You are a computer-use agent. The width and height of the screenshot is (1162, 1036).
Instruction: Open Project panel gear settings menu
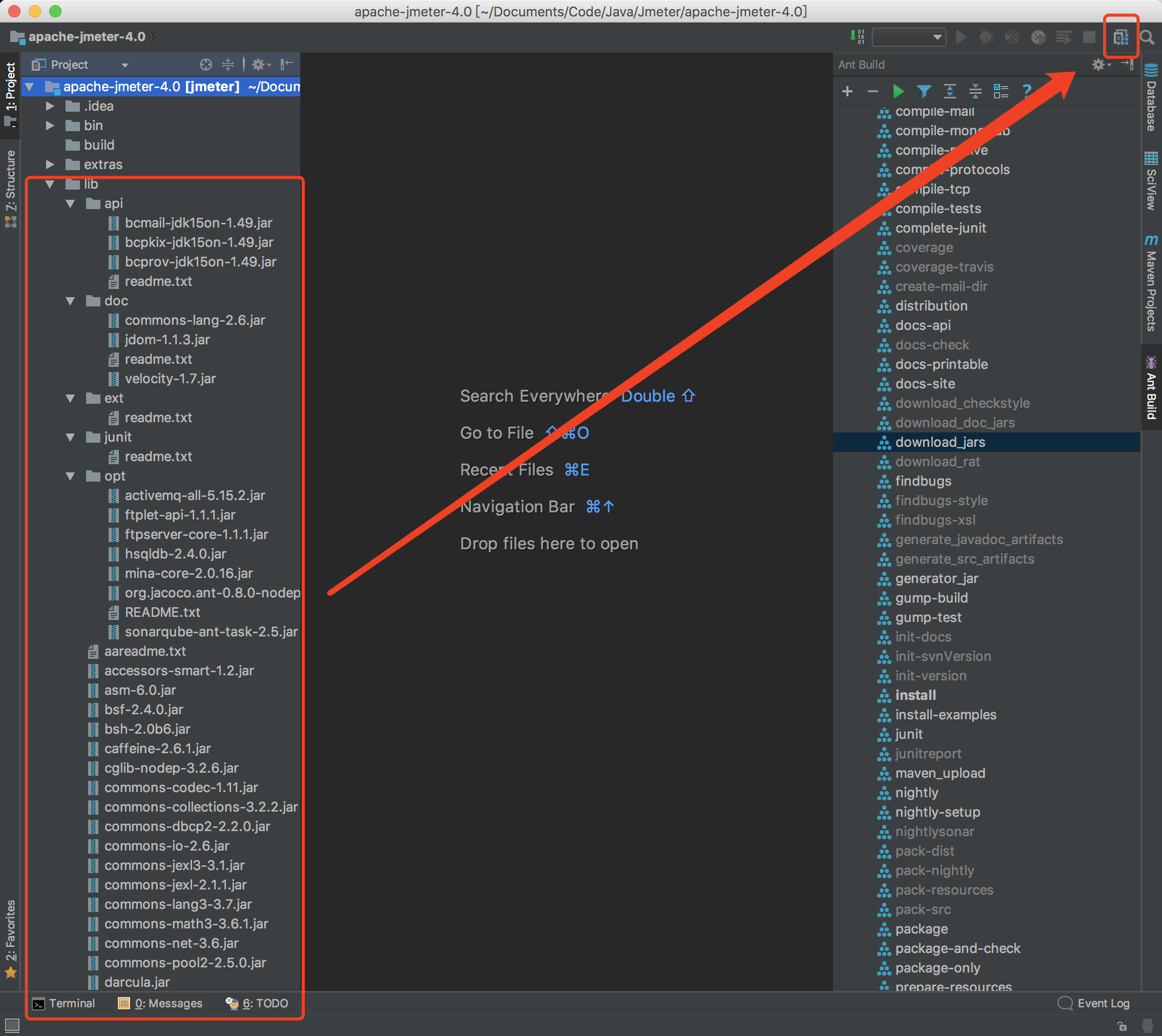pos(261,65)
